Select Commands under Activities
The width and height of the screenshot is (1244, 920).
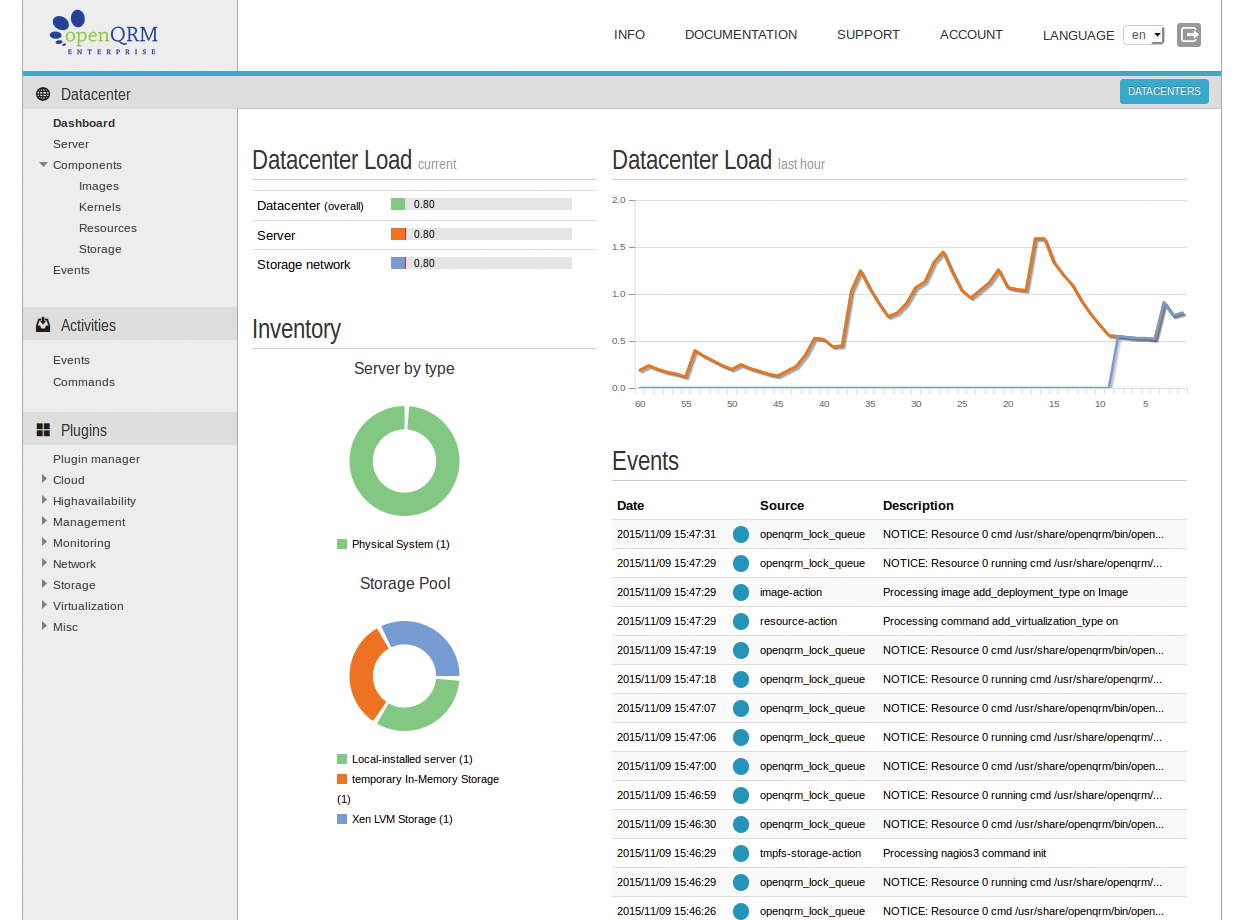click(83, 381)
